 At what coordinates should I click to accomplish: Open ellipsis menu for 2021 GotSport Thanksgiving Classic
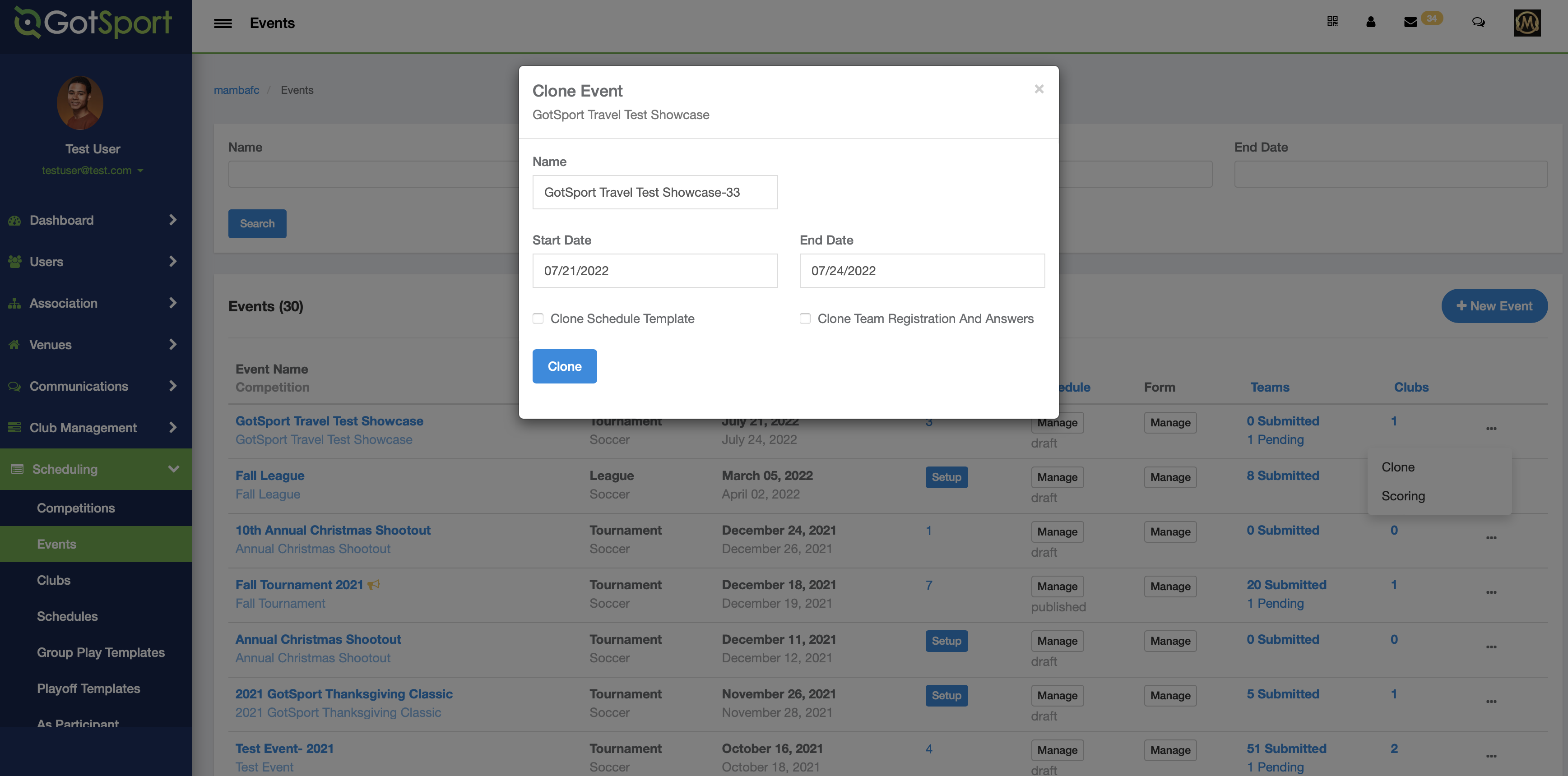pos(1491,702)
